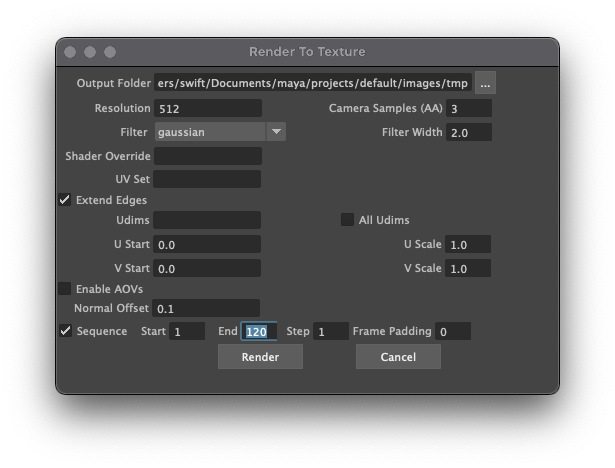The width and height of the screenshot is (615, 468).
Task: Click the Frame Padding field
Action: coord(453,331)
